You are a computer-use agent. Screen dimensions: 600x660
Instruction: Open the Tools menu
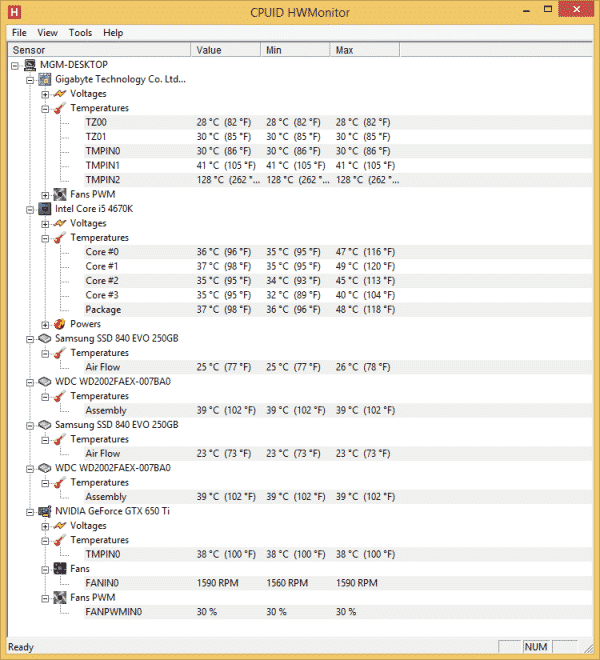click(x=80, y=33)
